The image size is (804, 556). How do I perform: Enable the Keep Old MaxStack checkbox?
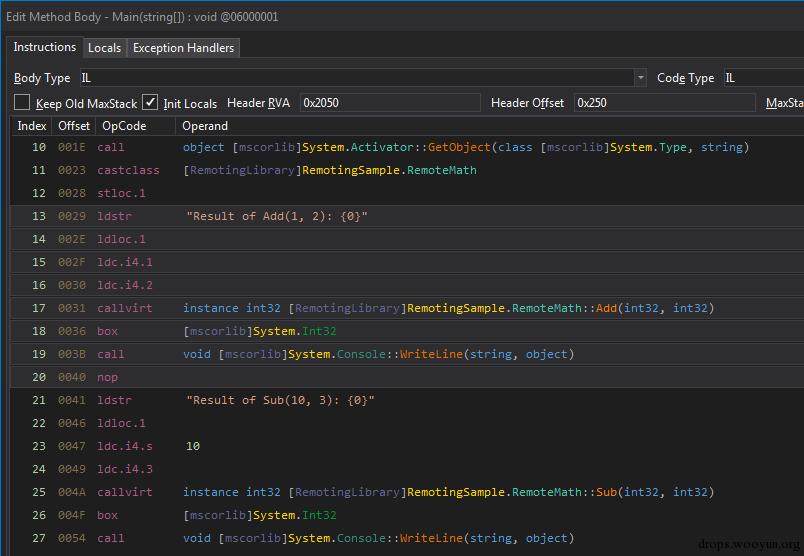(x=22, y=103)
